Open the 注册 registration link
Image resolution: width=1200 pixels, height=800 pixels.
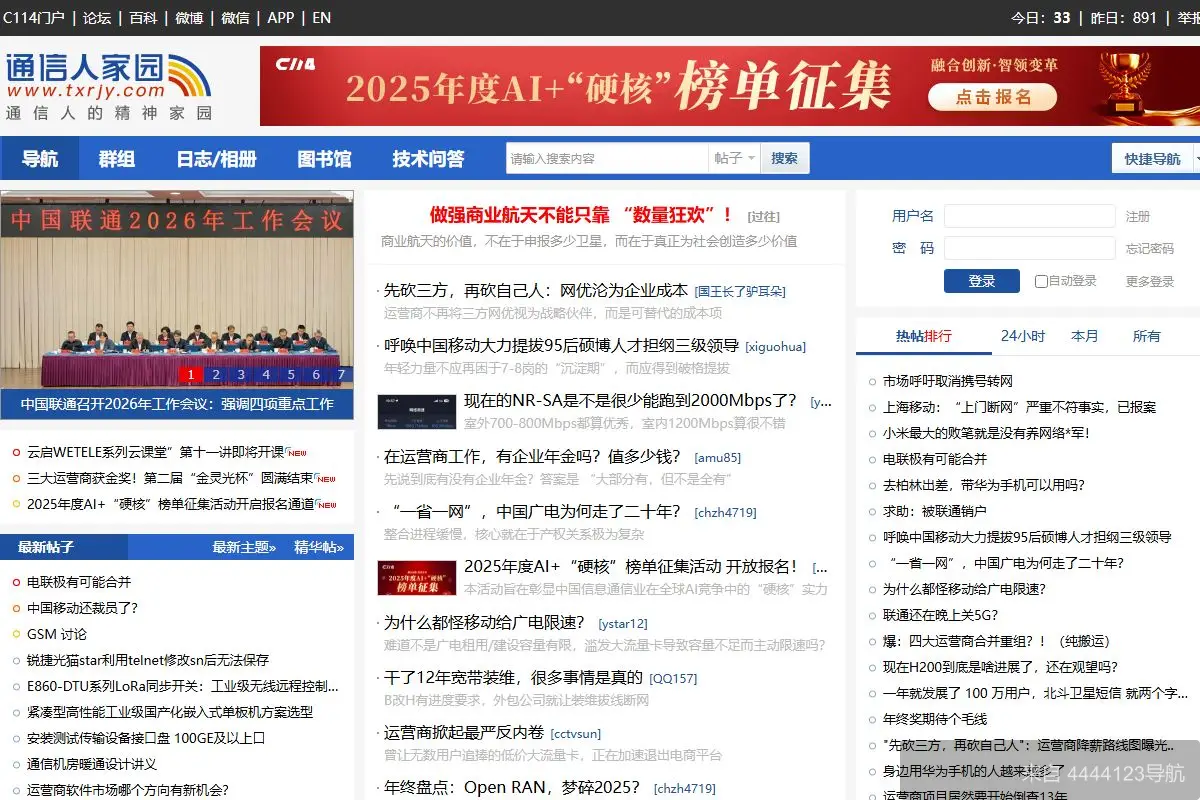pos(1138,216)
